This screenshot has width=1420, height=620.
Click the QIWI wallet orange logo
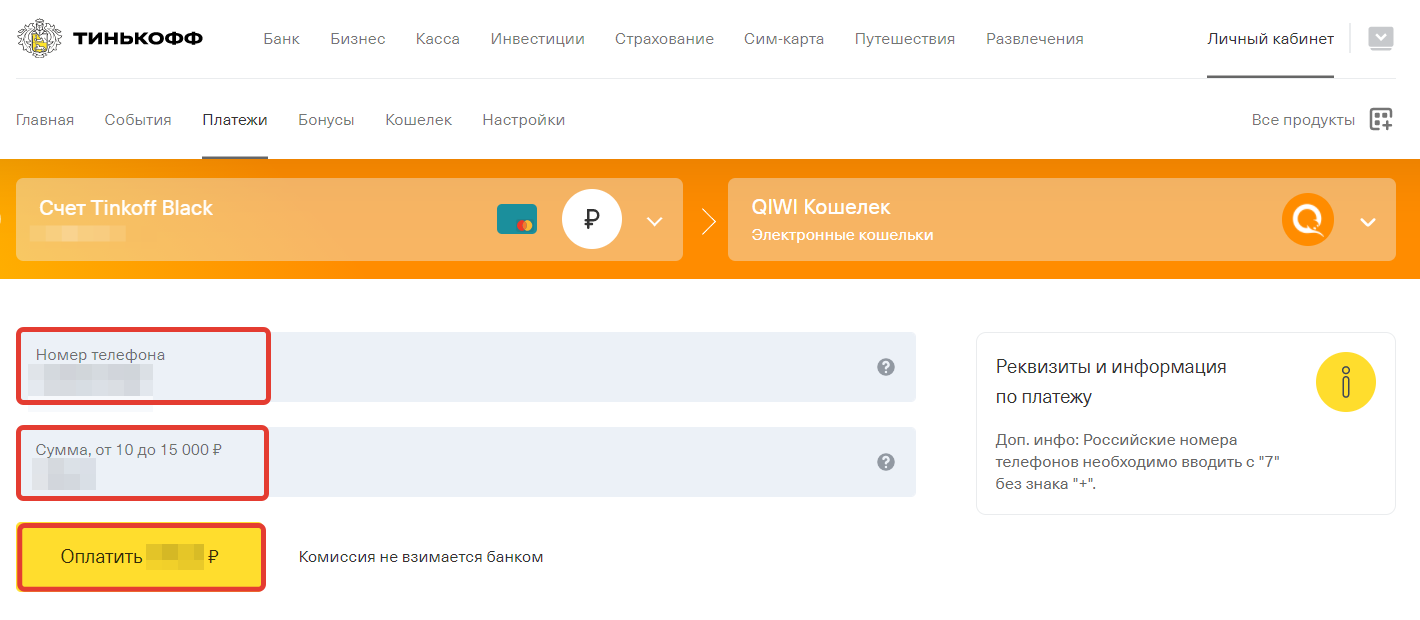coord(1308,220)
